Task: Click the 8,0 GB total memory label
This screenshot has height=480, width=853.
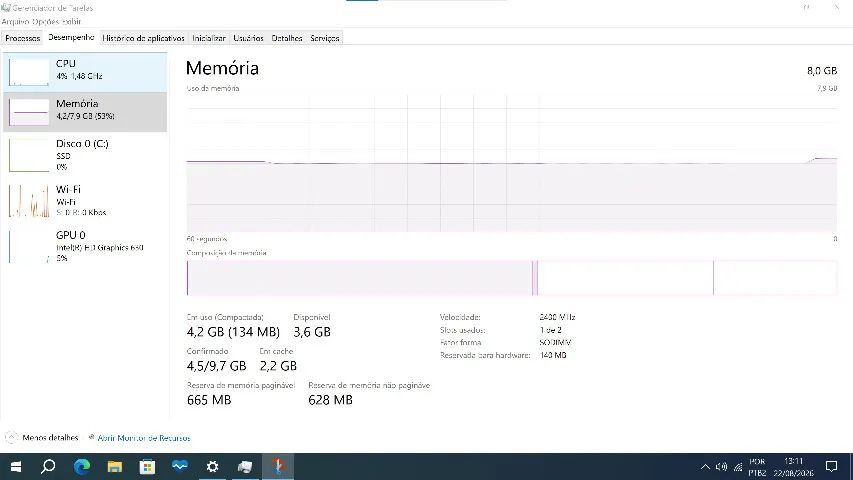Action: [x=821, y=71]
